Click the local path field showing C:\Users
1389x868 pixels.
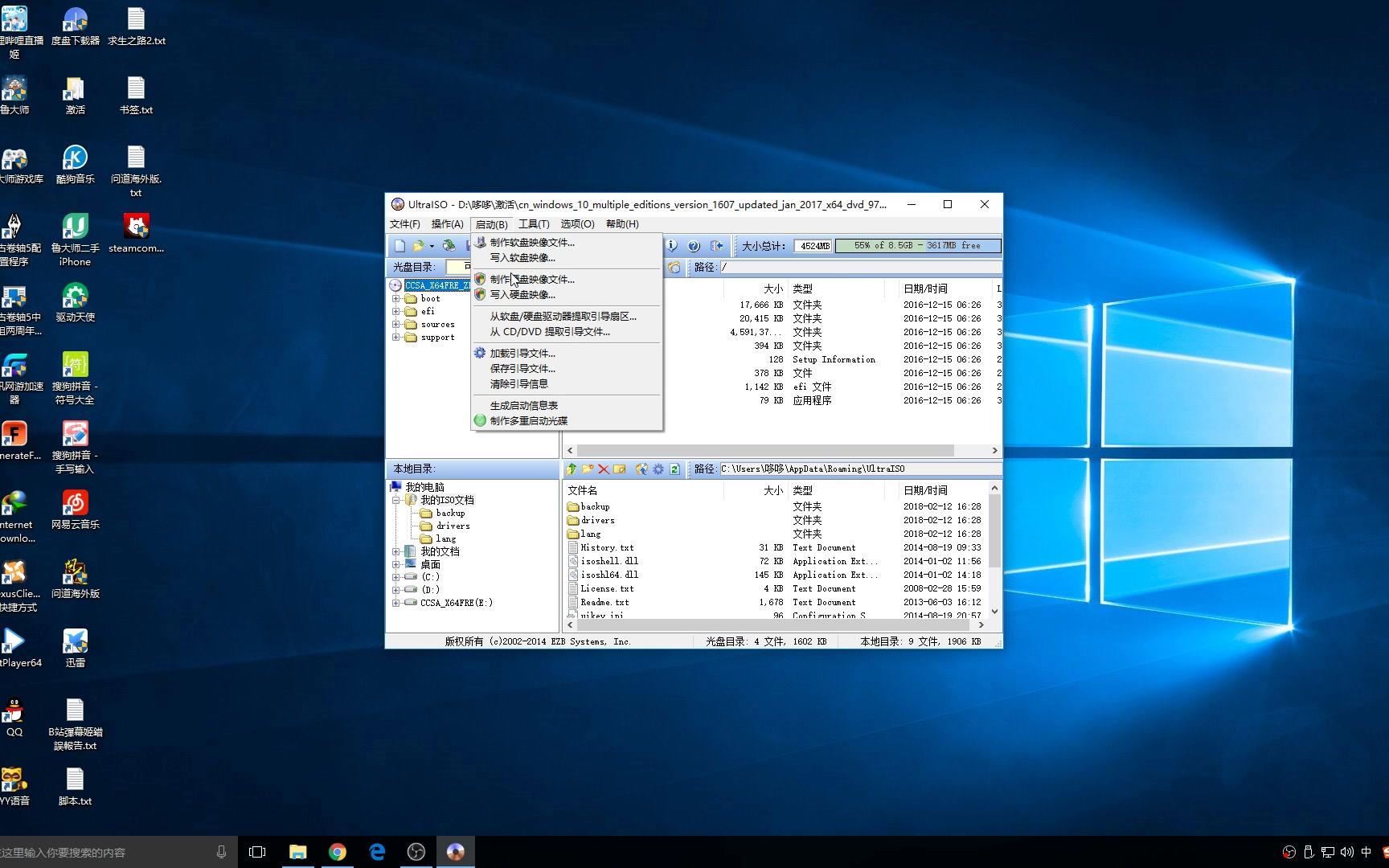tap(860, 469)
